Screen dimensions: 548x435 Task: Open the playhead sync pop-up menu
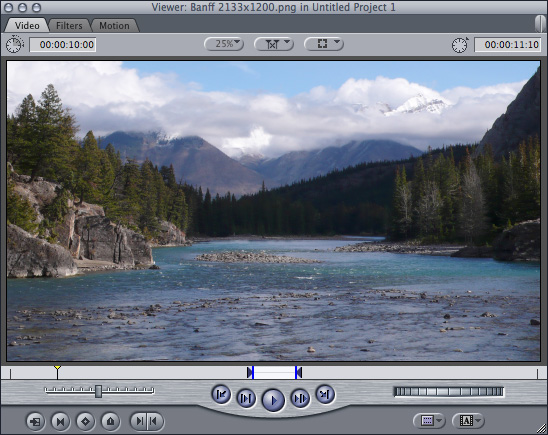click(x=274, y=44)
